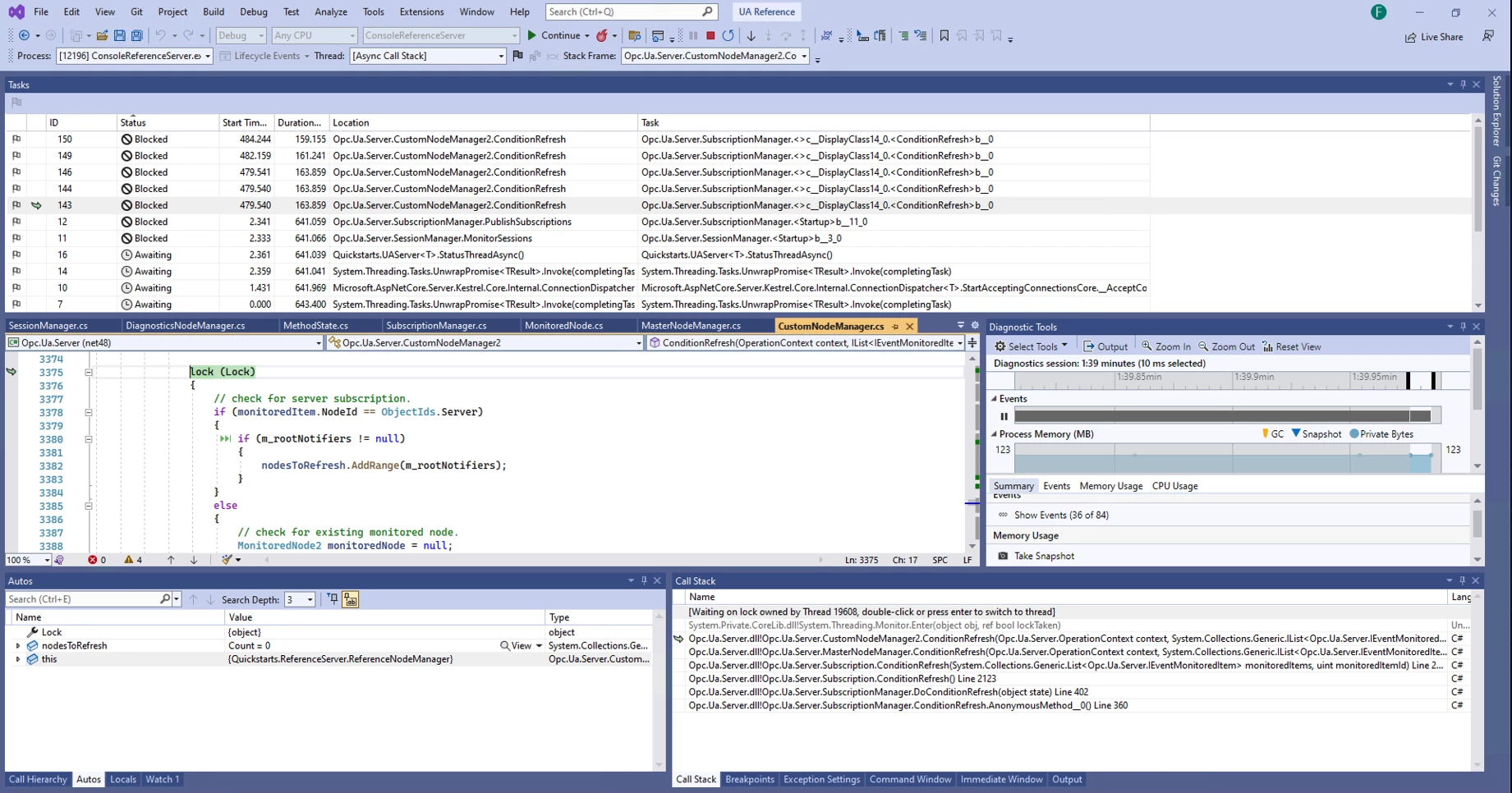This screenshot has height=793, width=1512.
Task: Click the Hot Reload flame icon
Action: (602, 36)
